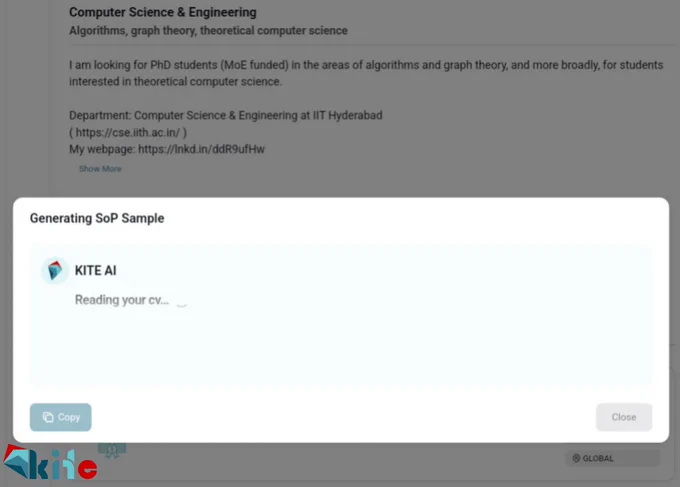The width and height of the screenshot is (680, 487).
Task: Open the cse.iith.ac.in department link
Action: (x=128, y=132)
